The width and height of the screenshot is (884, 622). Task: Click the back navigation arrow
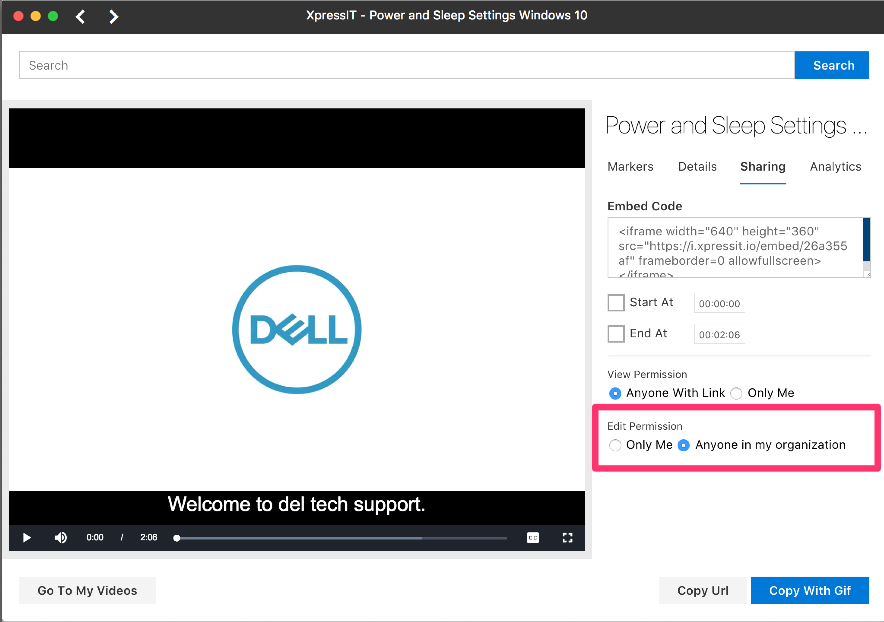pyautogui.click(x=81, y=16)
